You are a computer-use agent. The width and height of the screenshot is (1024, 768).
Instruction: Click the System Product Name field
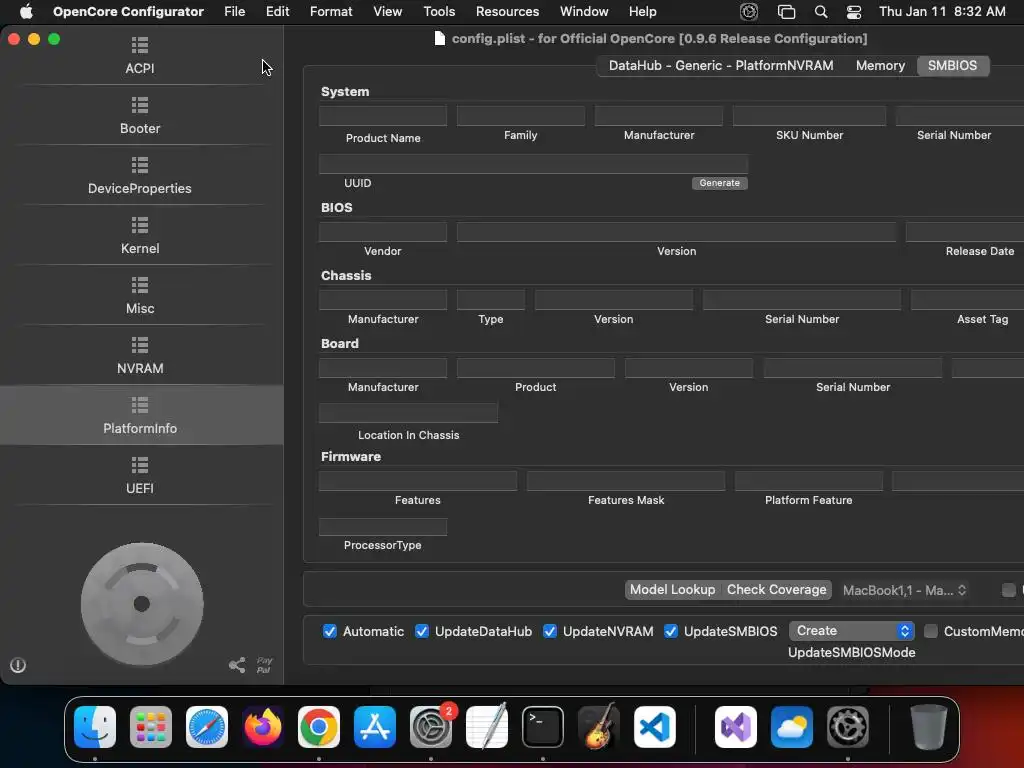tap(383, 116)
